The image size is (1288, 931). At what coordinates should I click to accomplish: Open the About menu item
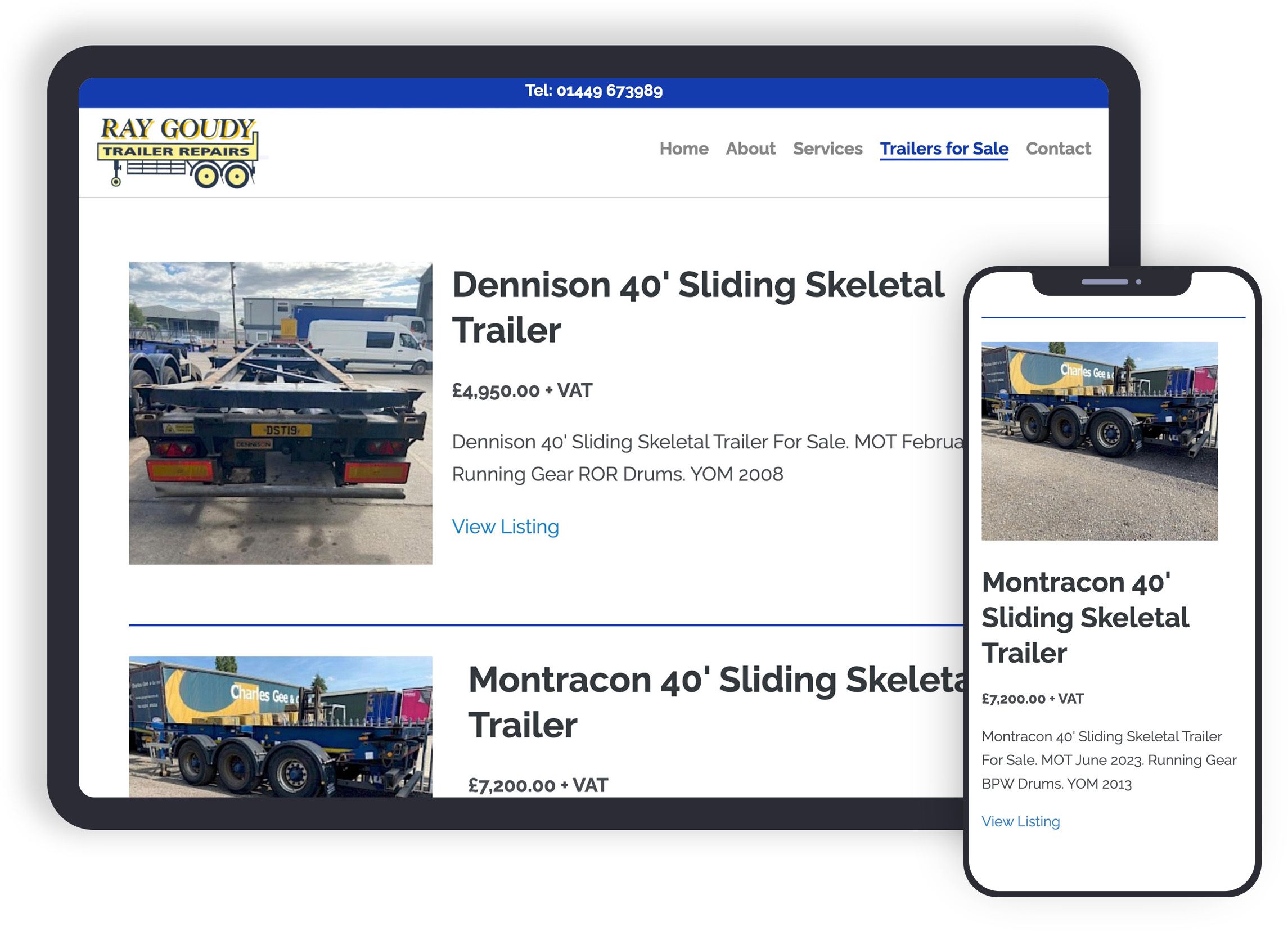tap(750, 149)
